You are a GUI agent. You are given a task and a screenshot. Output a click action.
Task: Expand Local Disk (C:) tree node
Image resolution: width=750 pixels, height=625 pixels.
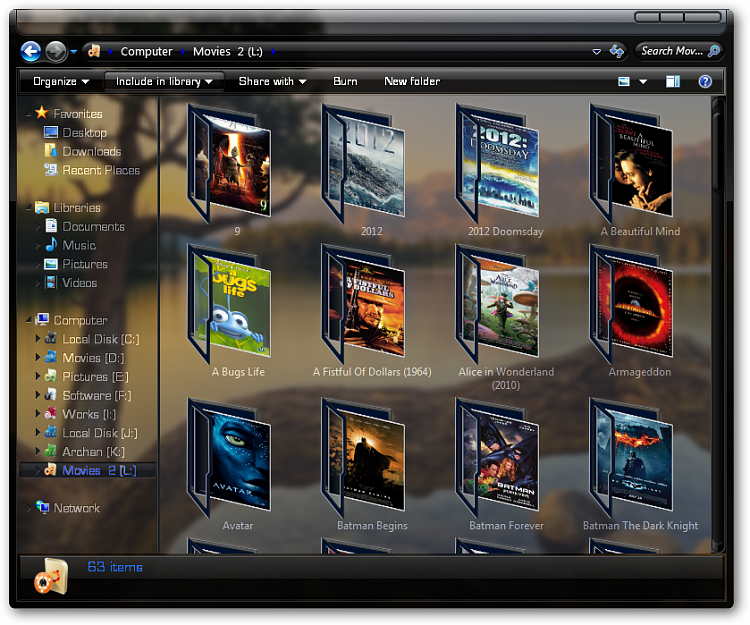click(x=38, y=339)
